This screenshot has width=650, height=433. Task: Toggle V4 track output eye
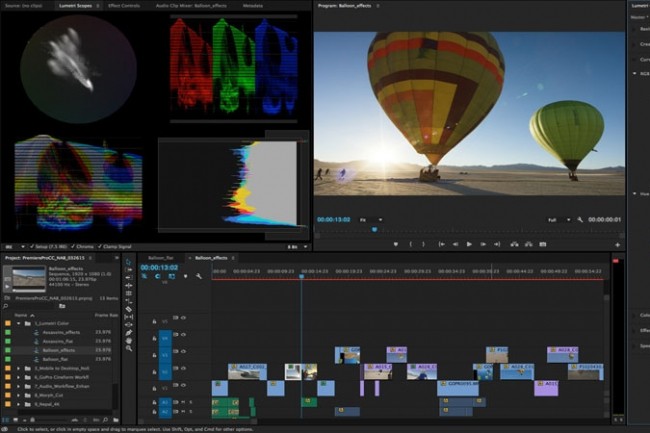point(183,334)
